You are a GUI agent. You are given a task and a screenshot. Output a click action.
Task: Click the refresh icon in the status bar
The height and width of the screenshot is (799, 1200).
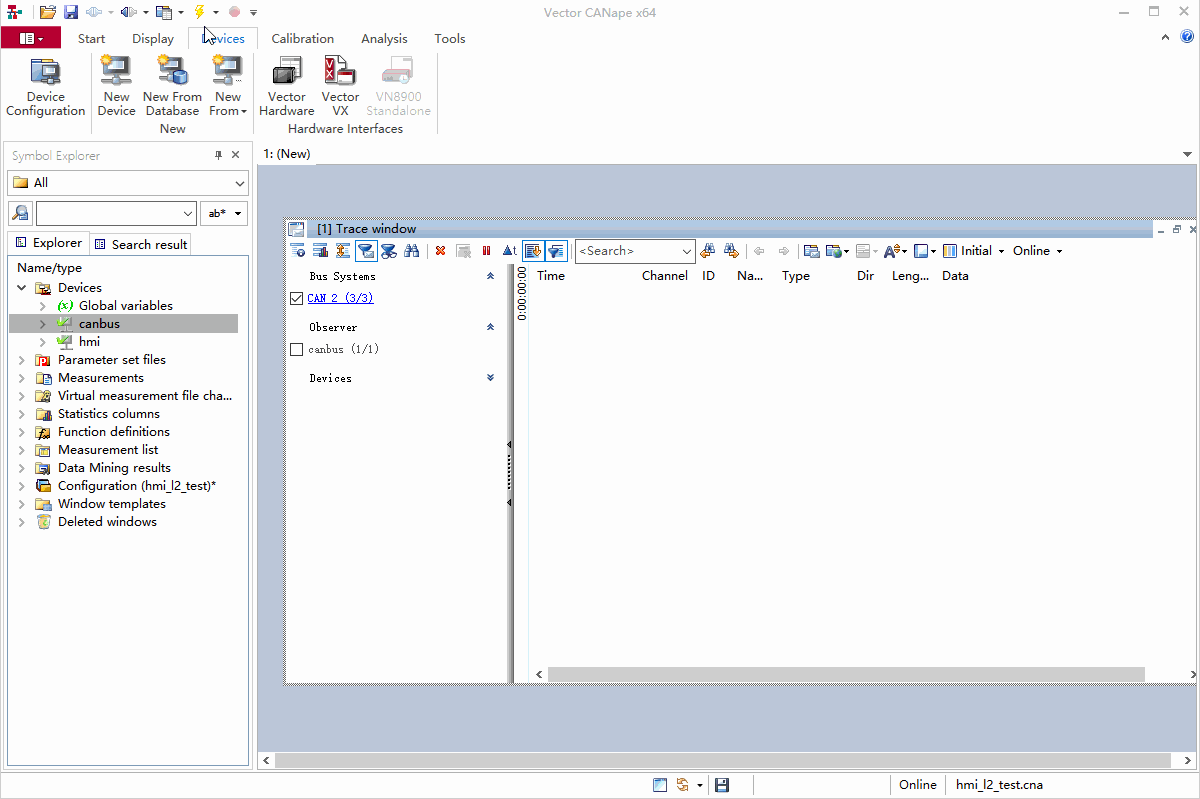[683, 785]
